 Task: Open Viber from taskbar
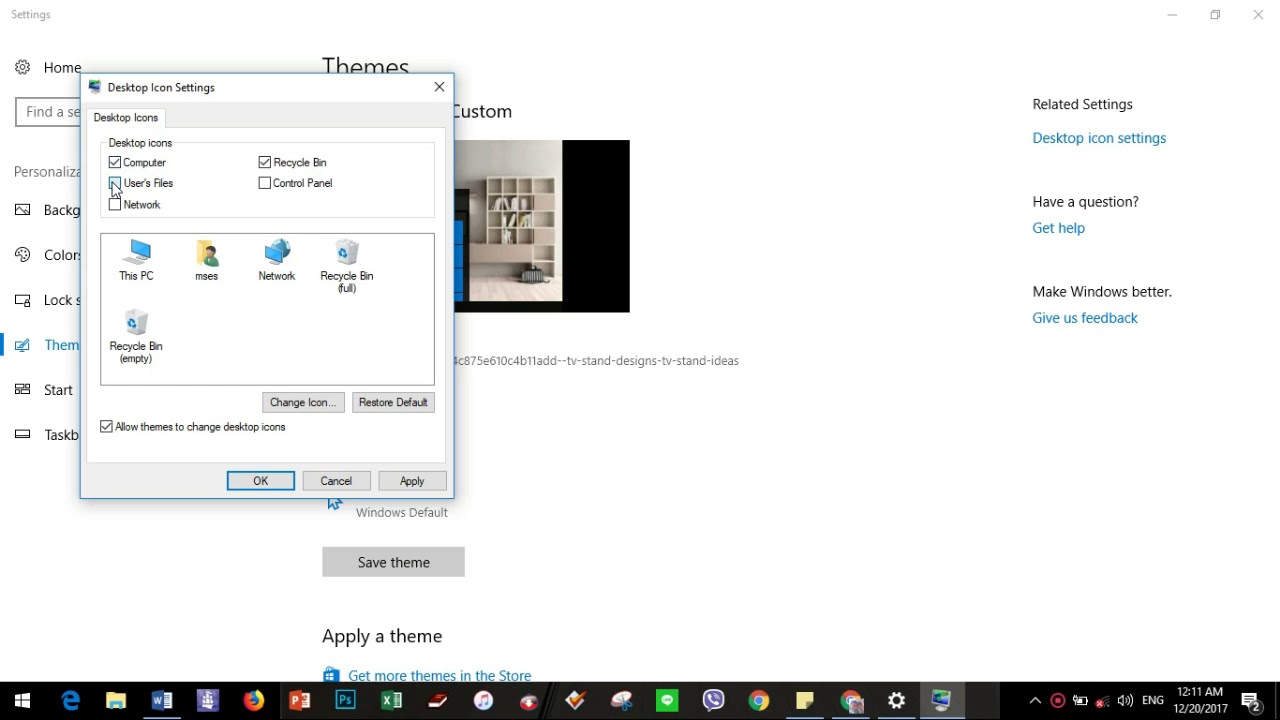713,701
